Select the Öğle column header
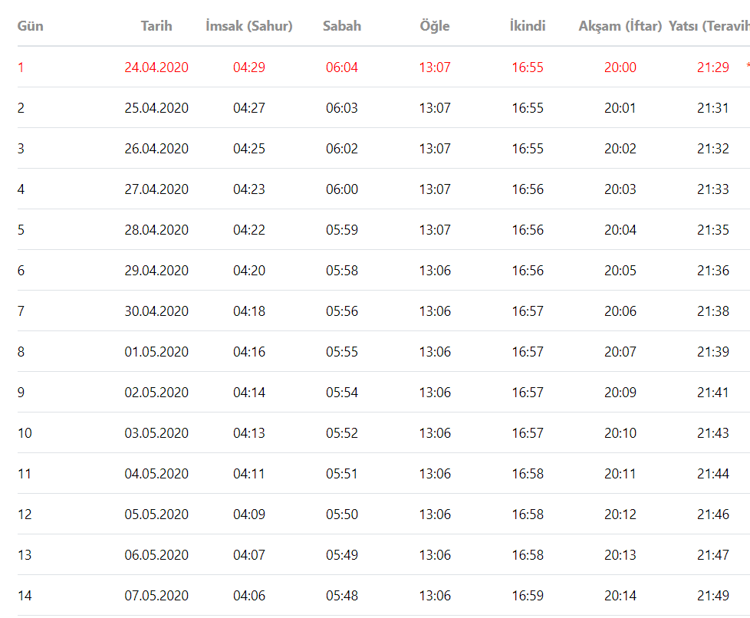The image size is (750, 618). pos(435,26)
